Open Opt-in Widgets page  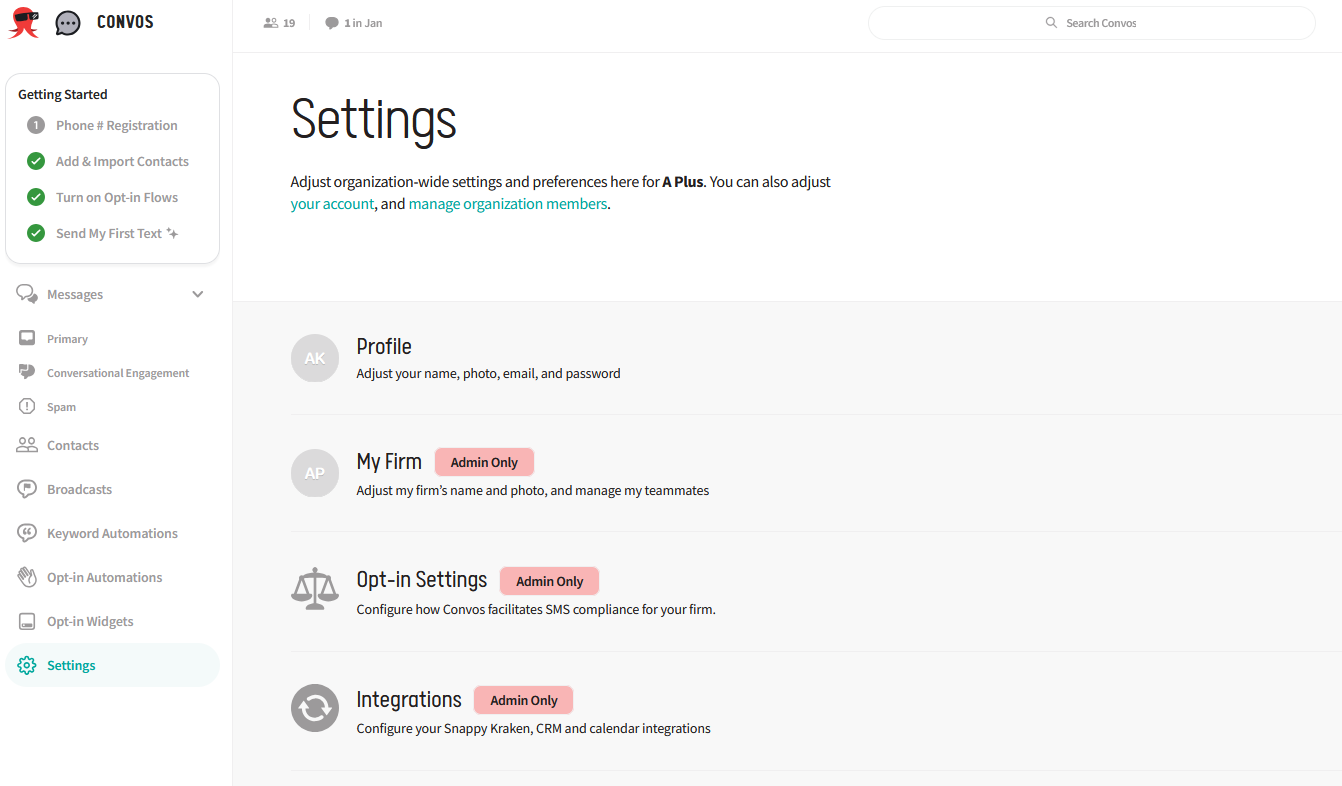(90, 621)
